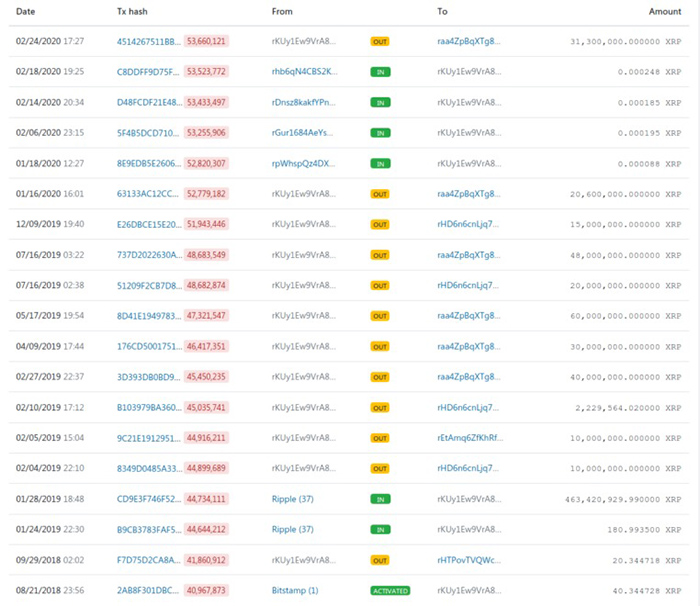700x606 pixels.
Task: Open sender address rhb6qN4CBS2K...
Action: (304, 72)
